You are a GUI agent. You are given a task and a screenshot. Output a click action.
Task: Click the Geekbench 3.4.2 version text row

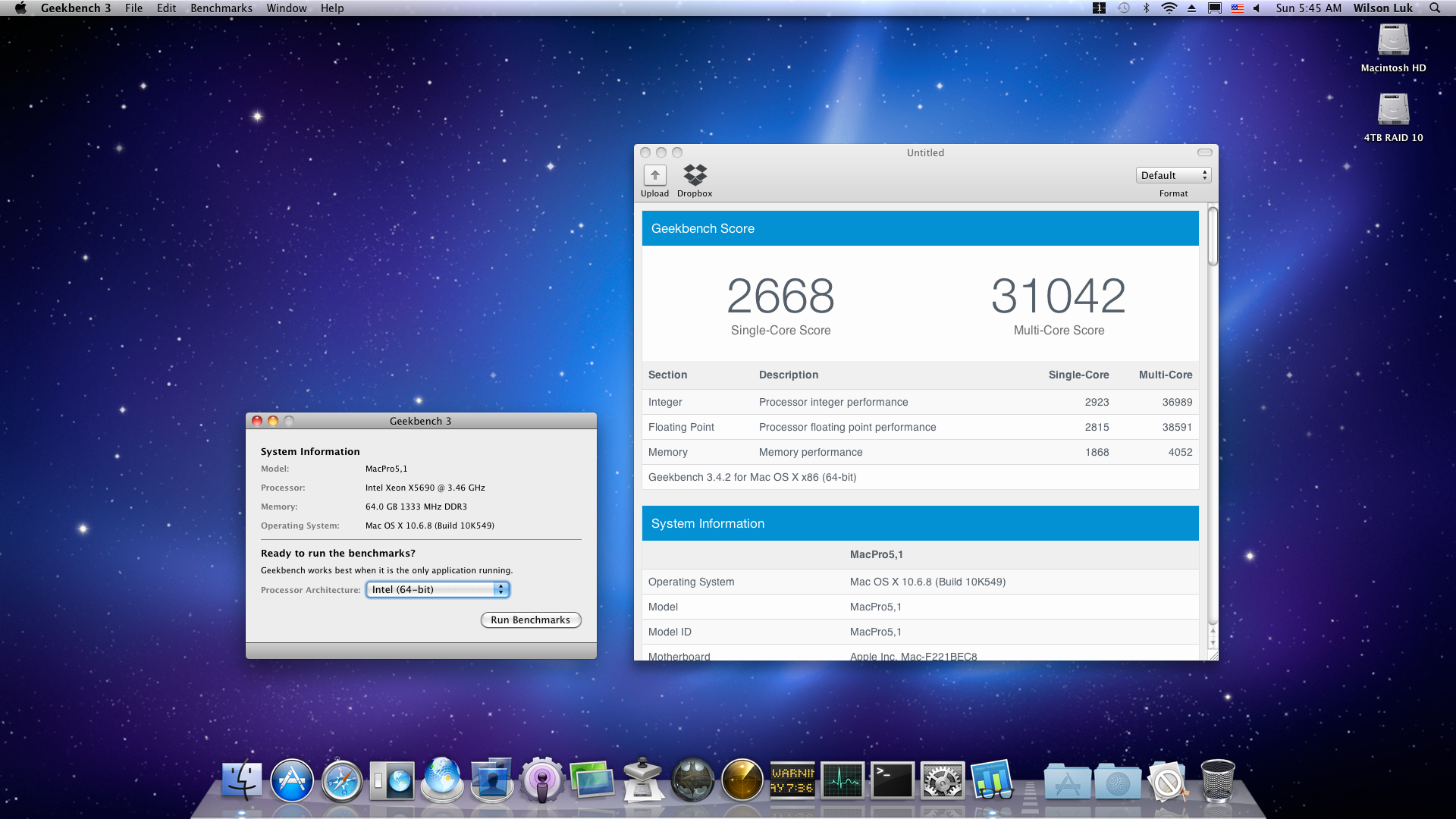[920, 477]
